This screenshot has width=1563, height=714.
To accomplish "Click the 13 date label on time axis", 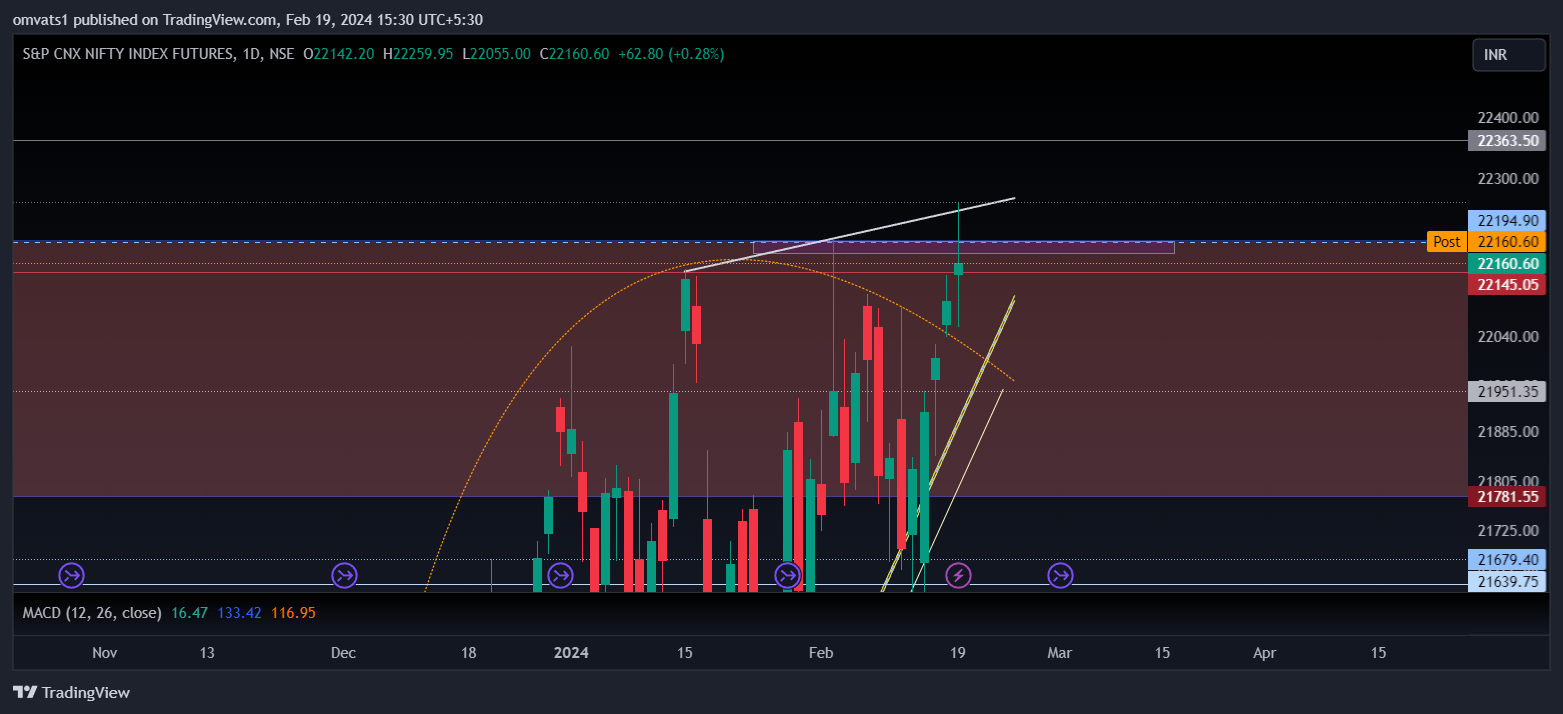I will click(x=207, y=653).
